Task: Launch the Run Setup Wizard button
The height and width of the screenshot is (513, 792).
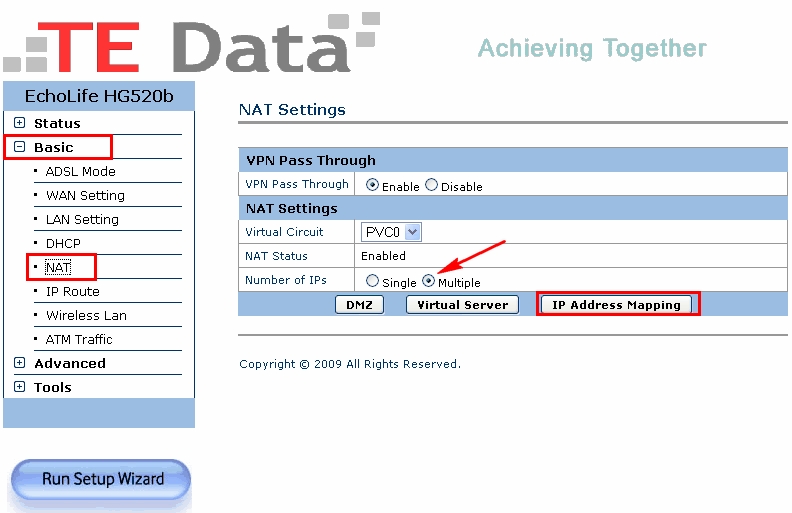Action: click(x=102, y=479)
